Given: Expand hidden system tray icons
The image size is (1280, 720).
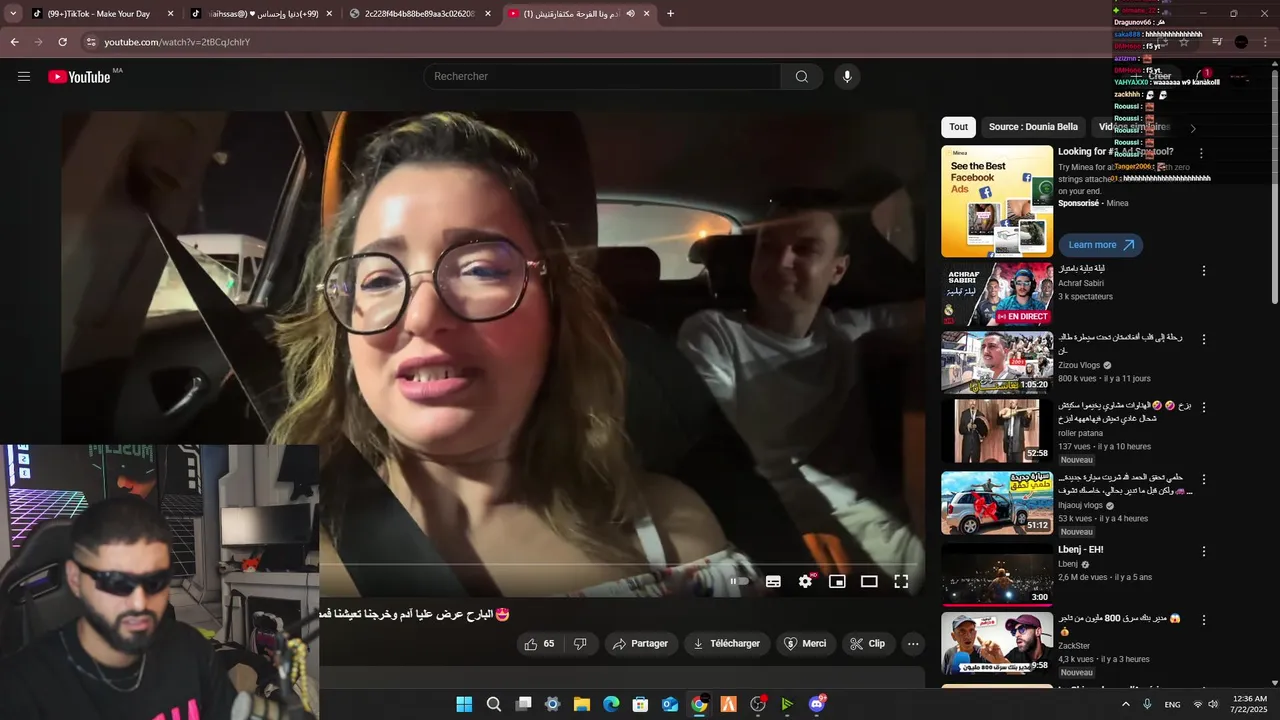Looking at the screenshot, I should (x=1126, y=704).
